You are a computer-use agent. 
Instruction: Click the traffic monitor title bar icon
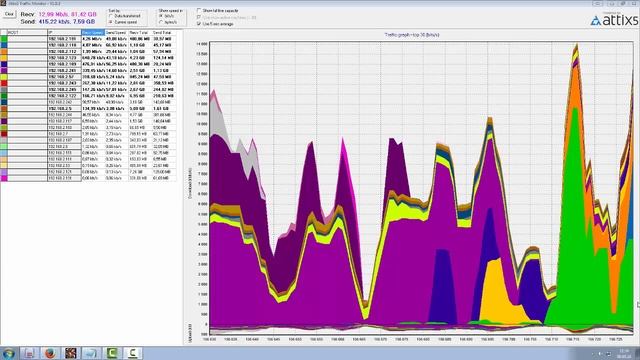point(3,3)
